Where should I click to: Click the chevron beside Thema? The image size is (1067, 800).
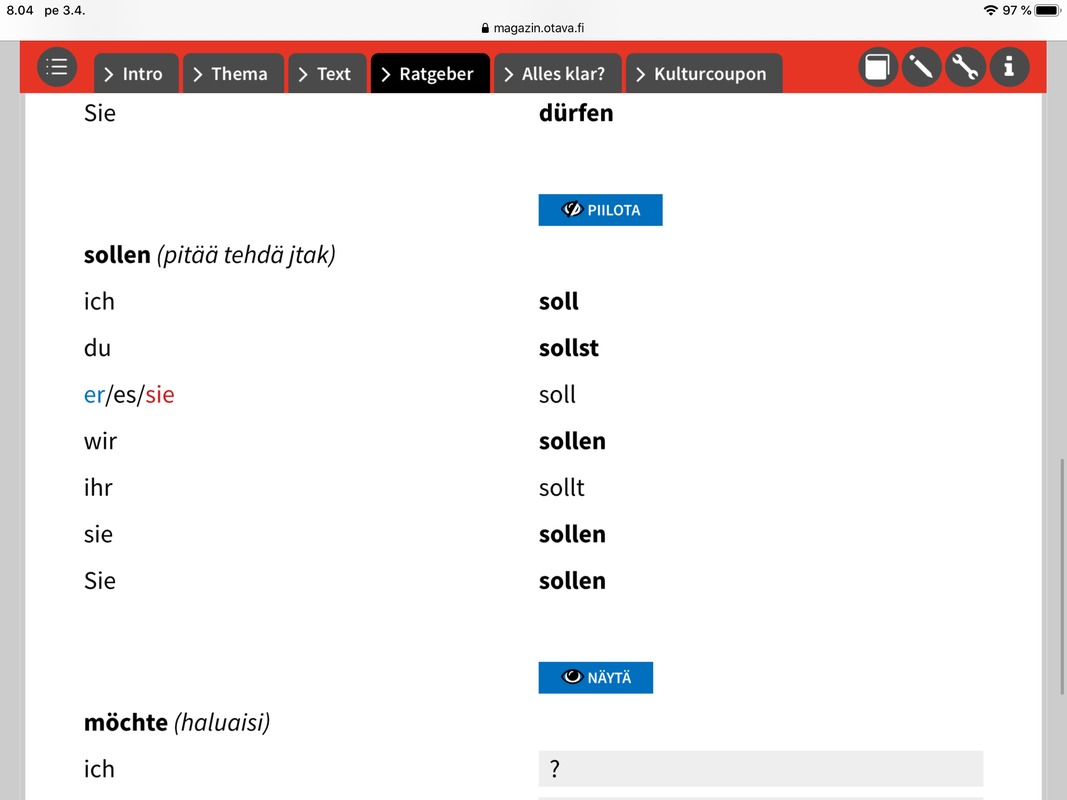[197, 74]
